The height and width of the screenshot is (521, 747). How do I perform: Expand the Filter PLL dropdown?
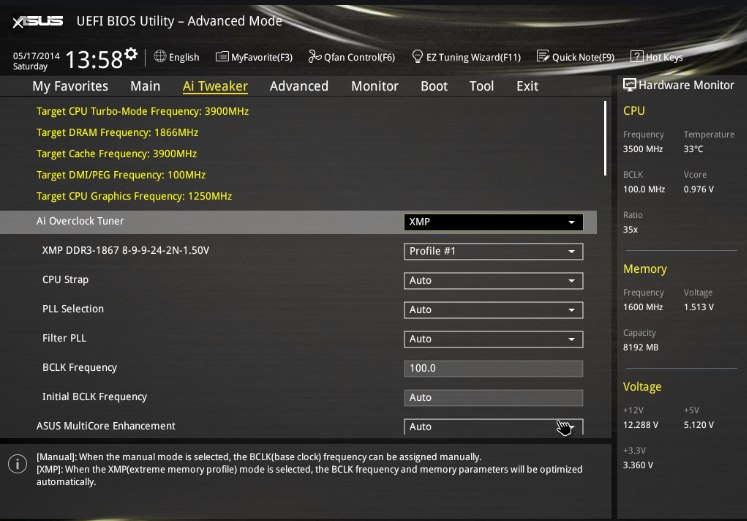(x=494, y=339)
